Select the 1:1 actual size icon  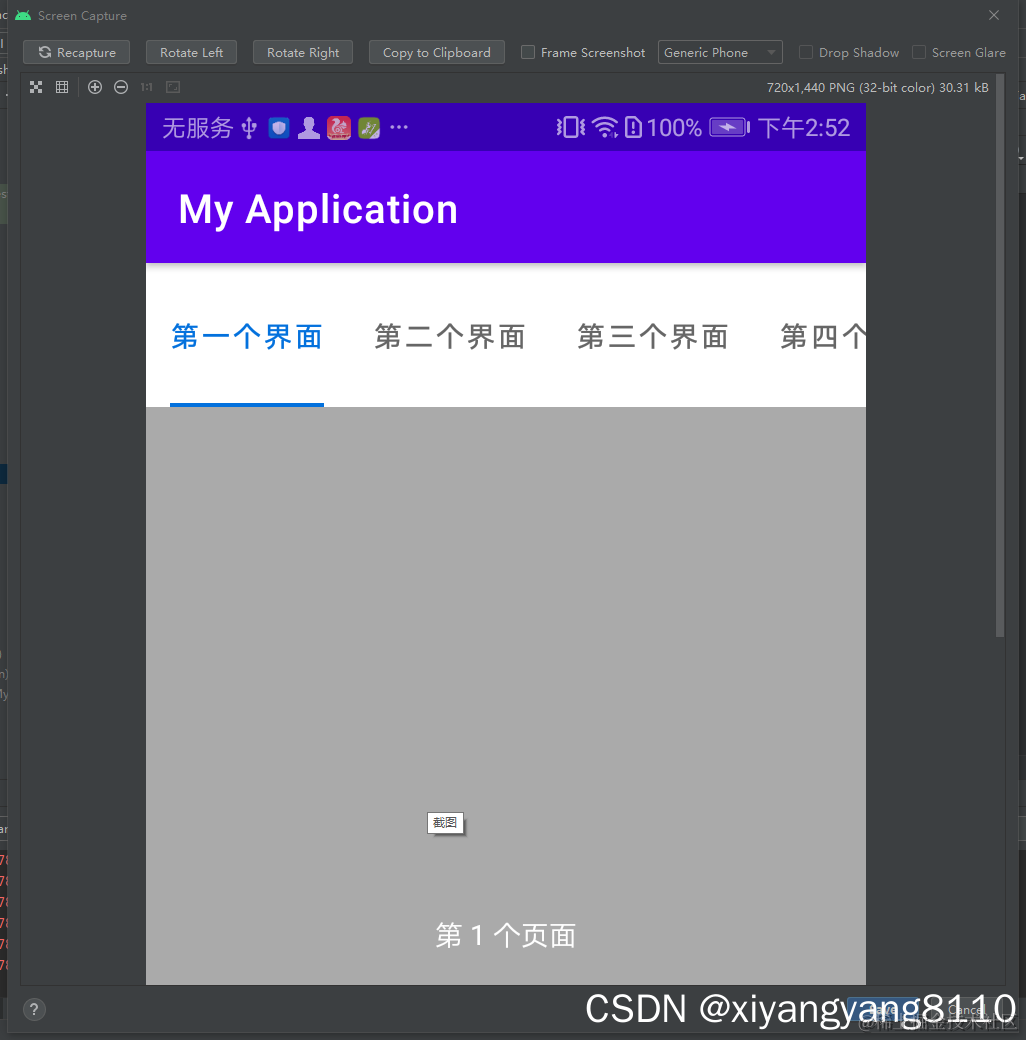[x=146, y=87]
